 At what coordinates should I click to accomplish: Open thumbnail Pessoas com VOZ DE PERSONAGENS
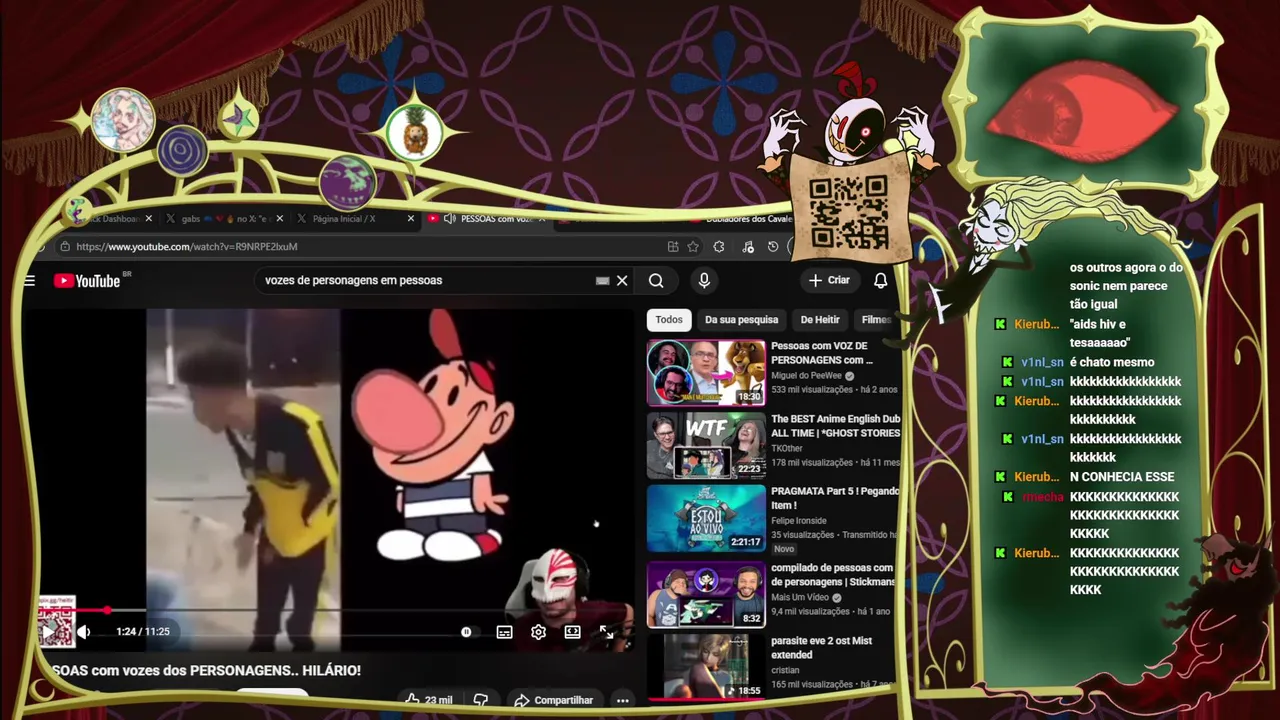pyautogui.click(x=706, y=373)
